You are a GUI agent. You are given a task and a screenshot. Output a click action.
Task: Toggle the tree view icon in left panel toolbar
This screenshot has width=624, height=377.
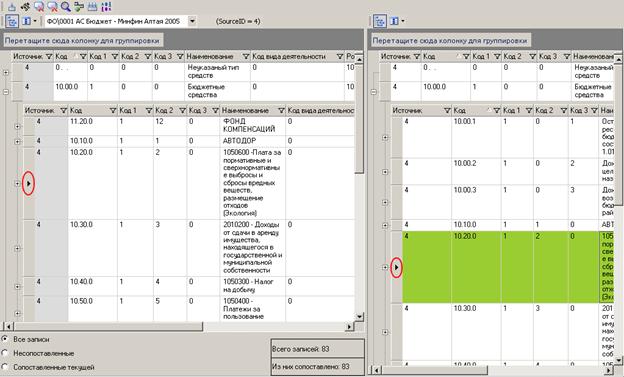click(12, 21)
